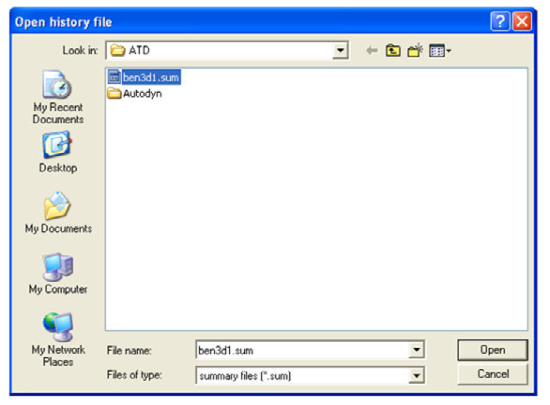Open My Network Places shortcut
550x405 pixels.
58,339
